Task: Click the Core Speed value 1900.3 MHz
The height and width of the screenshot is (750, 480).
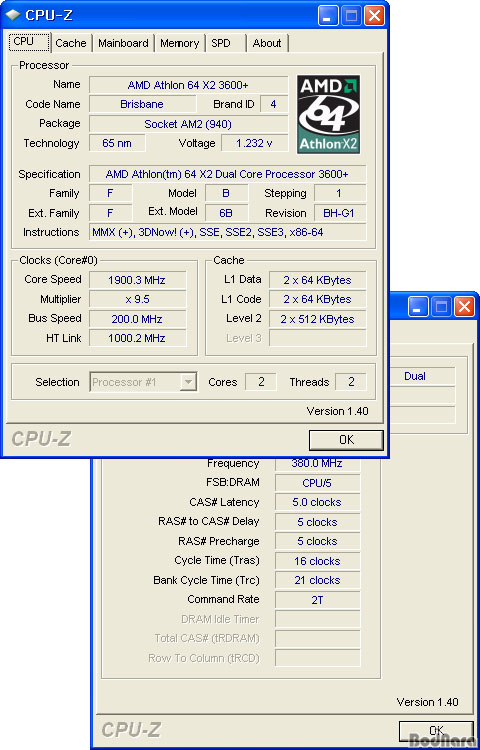Action: (138, 280)
